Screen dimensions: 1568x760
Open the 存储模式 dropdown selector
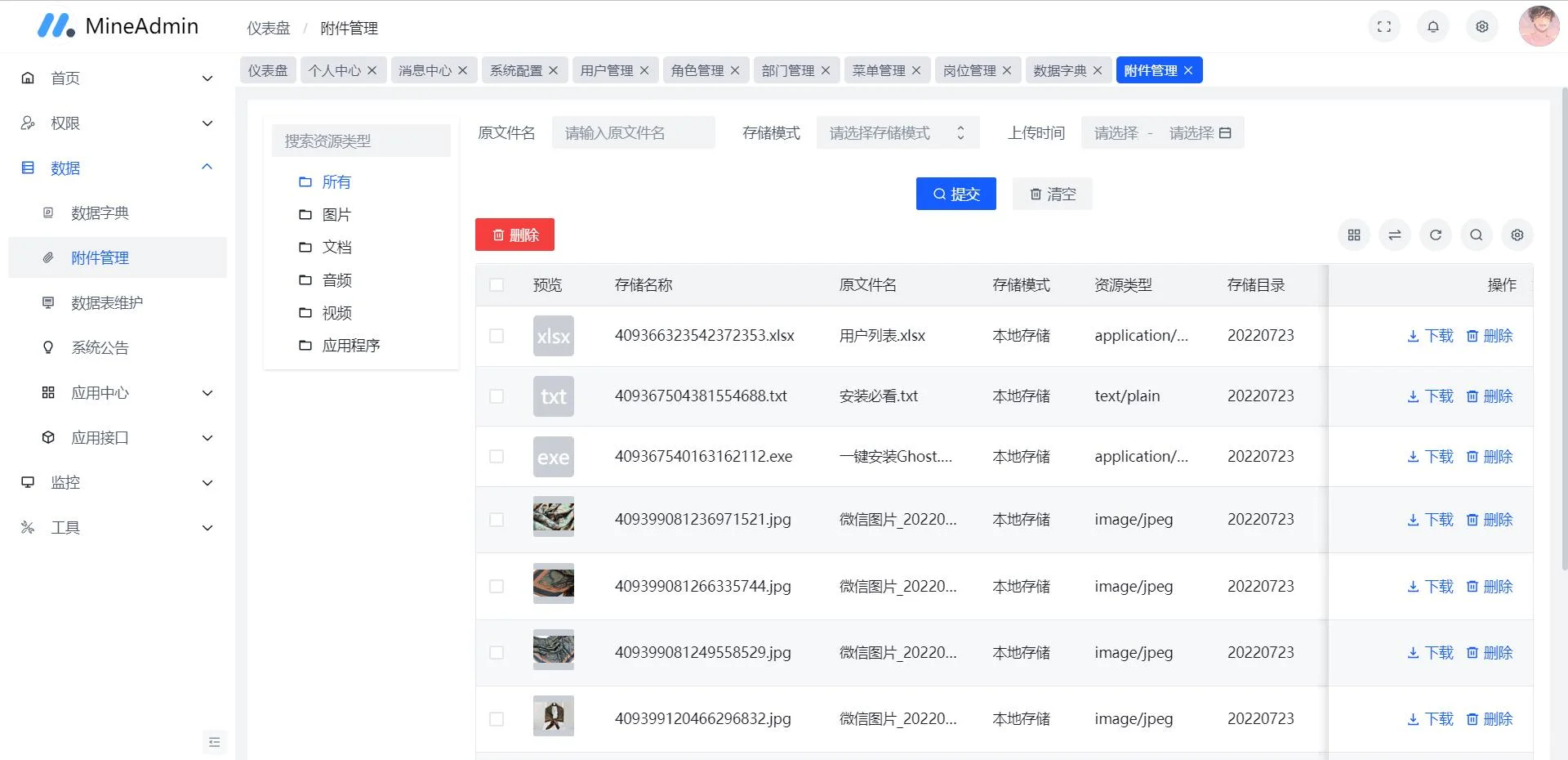pos(897,132)
